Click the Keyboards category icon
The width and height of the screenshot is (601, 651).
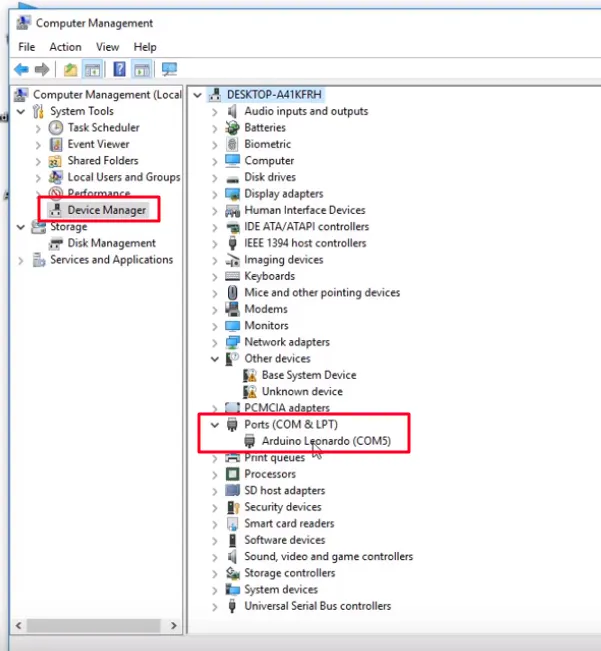232,277
